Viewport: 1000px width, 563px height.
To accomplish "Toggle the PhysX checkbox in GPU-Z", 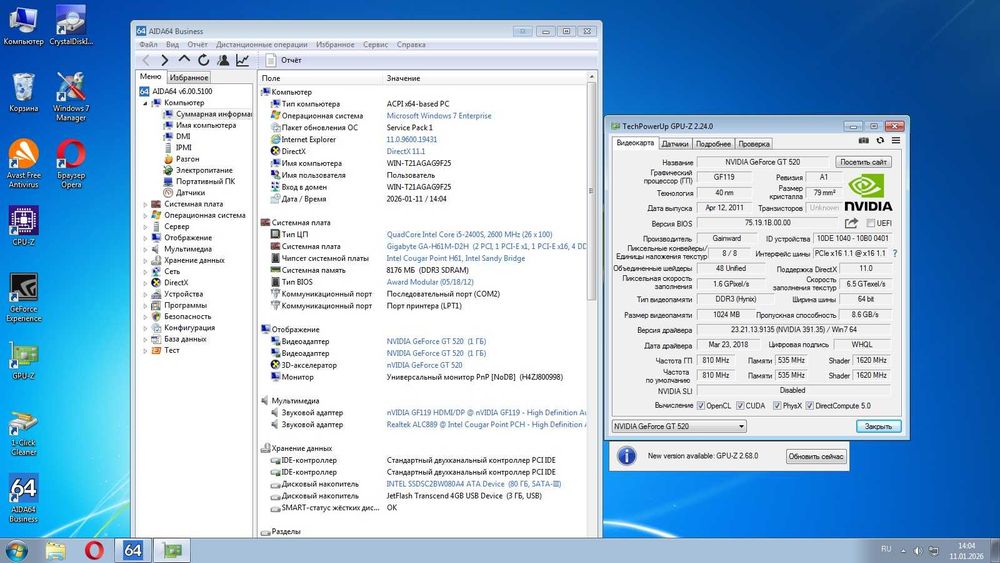I will click(x=777, y=406).
